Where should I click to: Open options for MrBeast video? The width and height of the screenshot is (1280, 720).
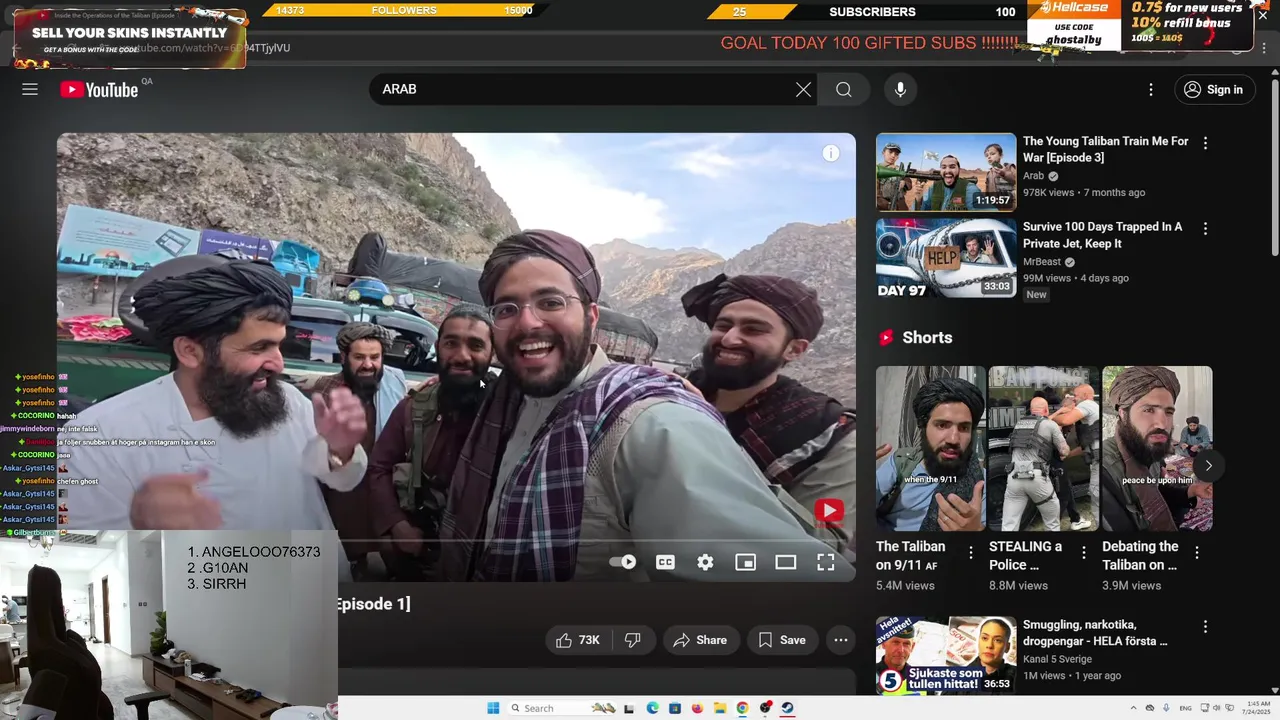point(1205,229)
